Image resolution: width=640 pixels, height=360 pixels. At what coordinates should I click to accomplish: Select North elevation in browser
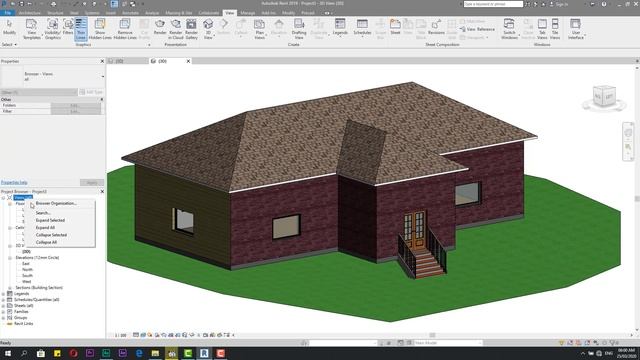(x=27, y=269)
